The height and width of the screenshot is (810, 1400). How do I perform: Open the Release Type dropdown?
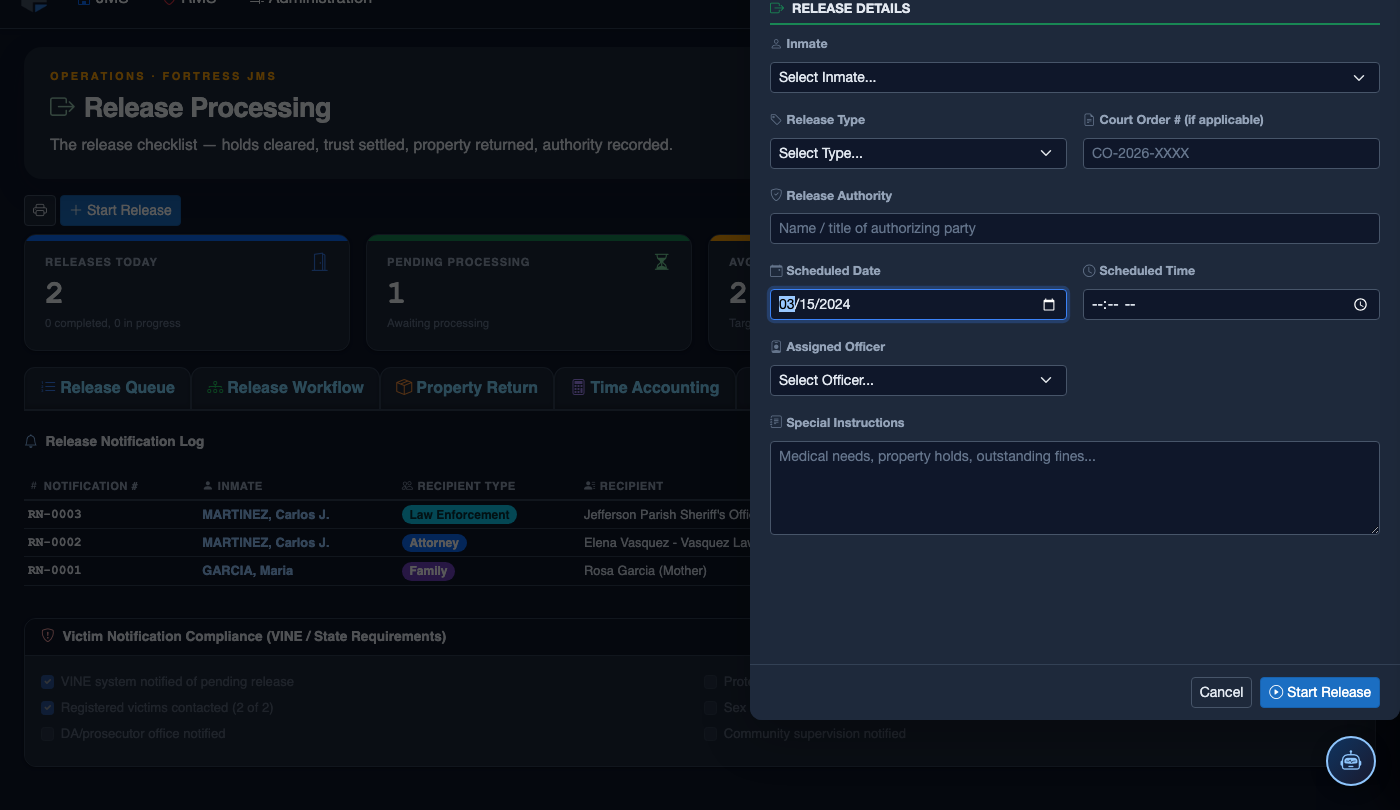pyautogui.click(x=918, y=153)
